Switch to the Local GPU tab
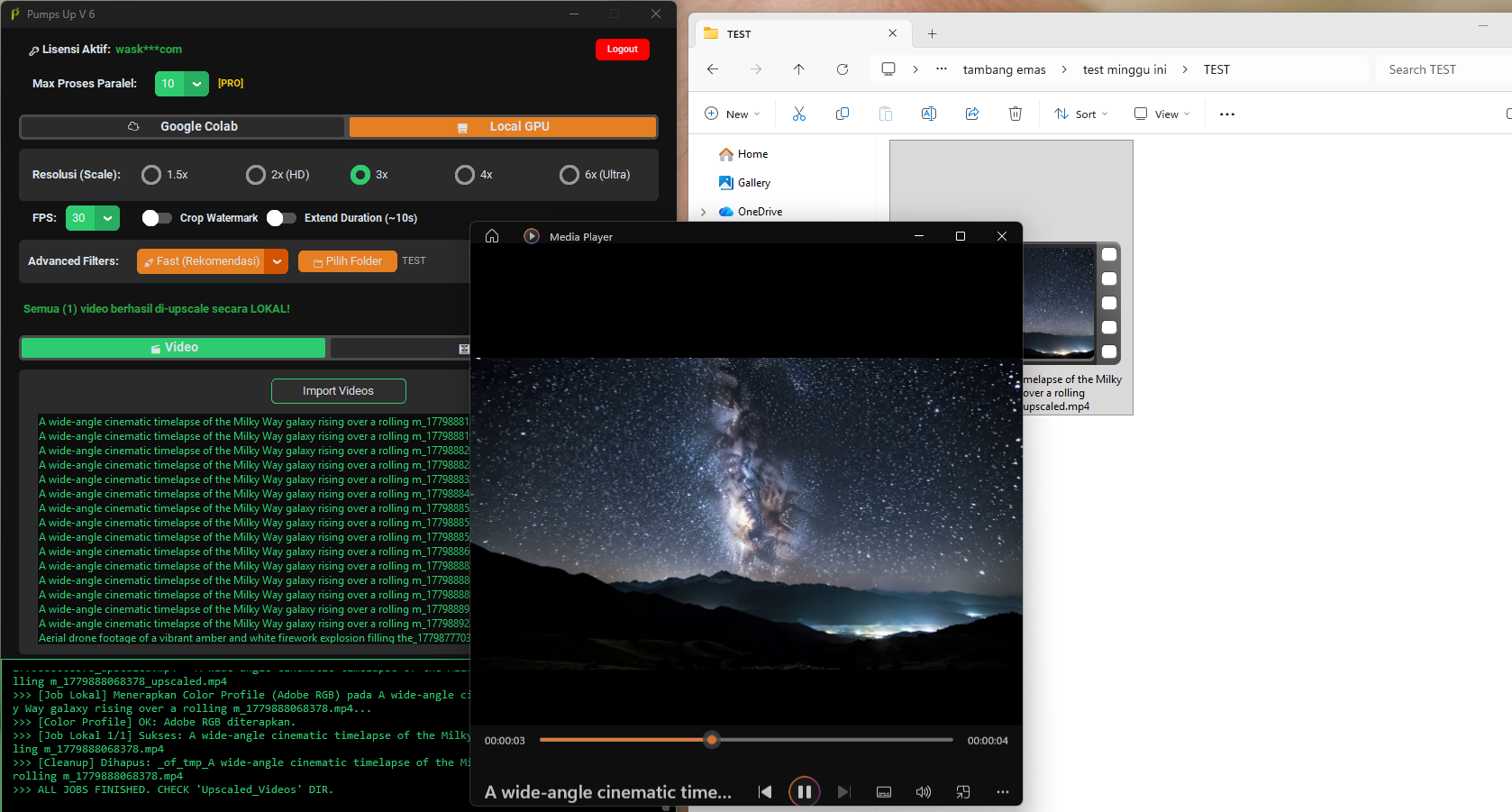This screenshot has width=1512, height=812. pos(503,127)
